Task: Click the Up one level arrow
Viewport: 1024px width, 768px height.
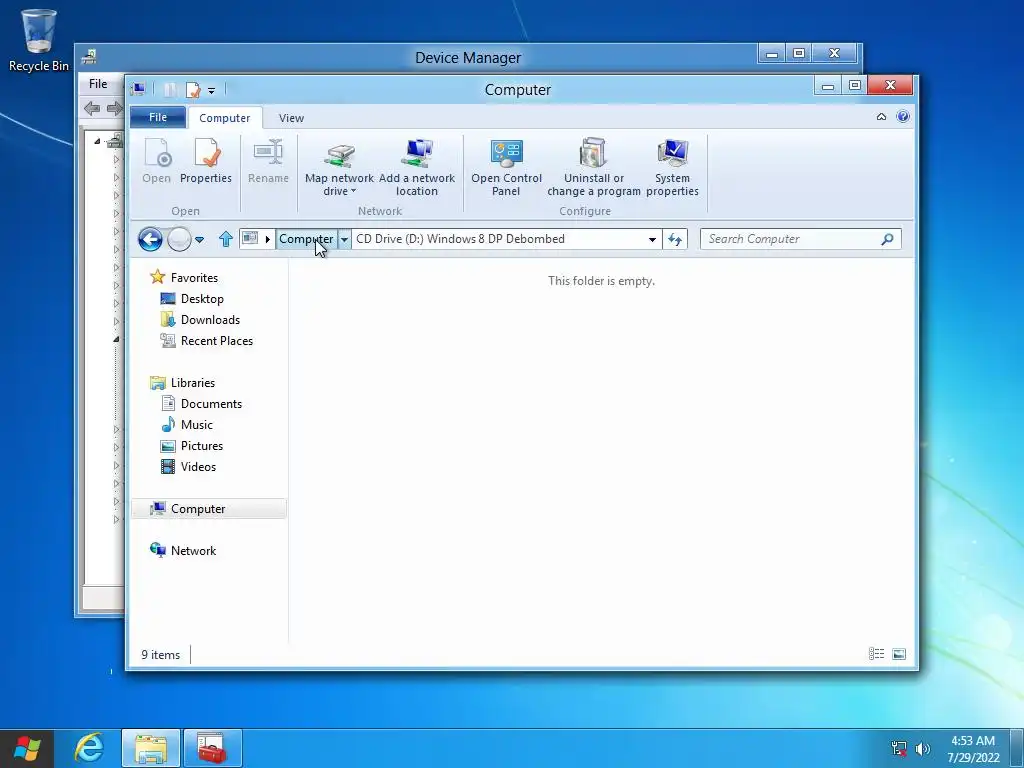Action: [226, 239]
